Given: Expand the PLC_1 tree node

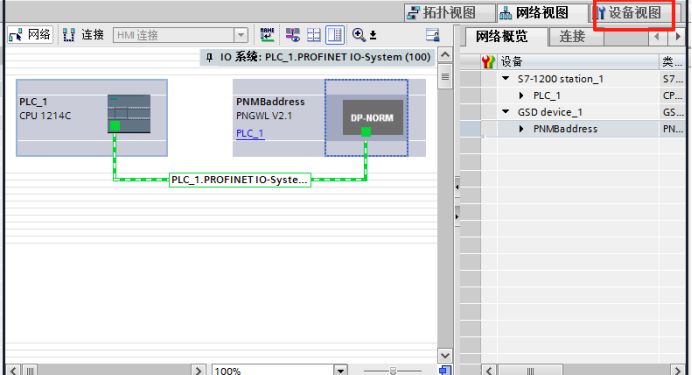Looking at the screenshot, I should click(x=521, y=95).
